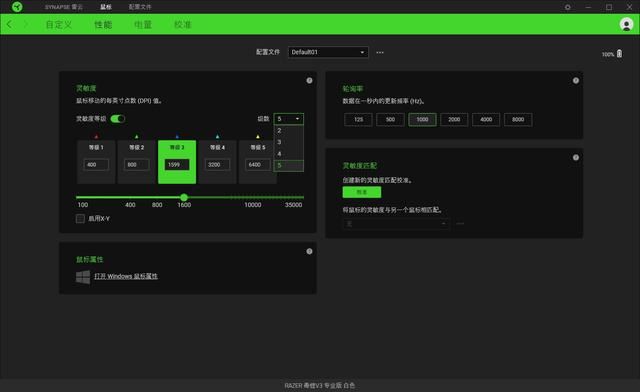Viewport: 640px width, 392px height.
Task: Select the 等级 4 stage card
Action: click(218, 162)
